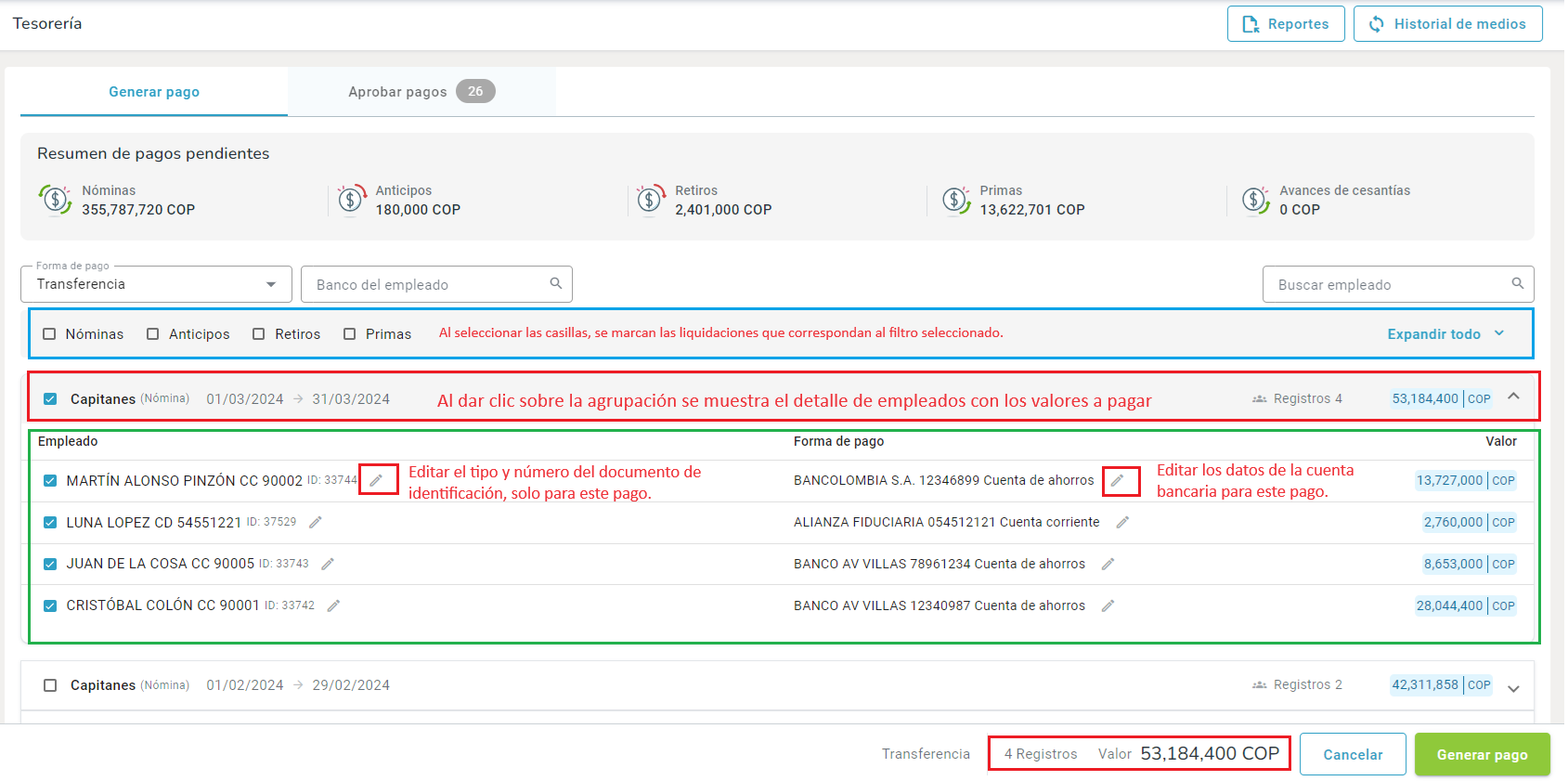Click value 8,653,000 COP
The image size is (1568, 781).
pos(1469,564)
